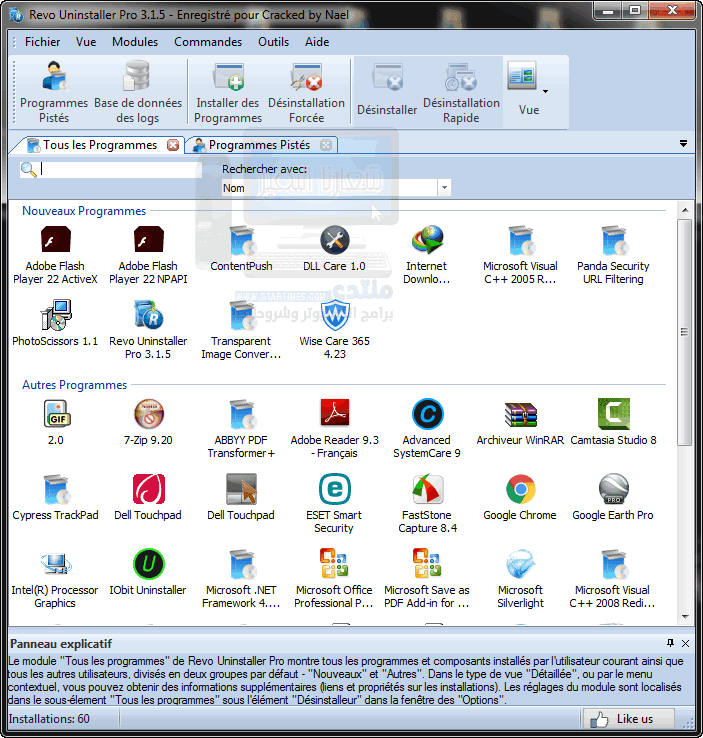The image size is (703, 738).
Task: Start Désinstallation Forcée tool
Action: click(306, 92)
